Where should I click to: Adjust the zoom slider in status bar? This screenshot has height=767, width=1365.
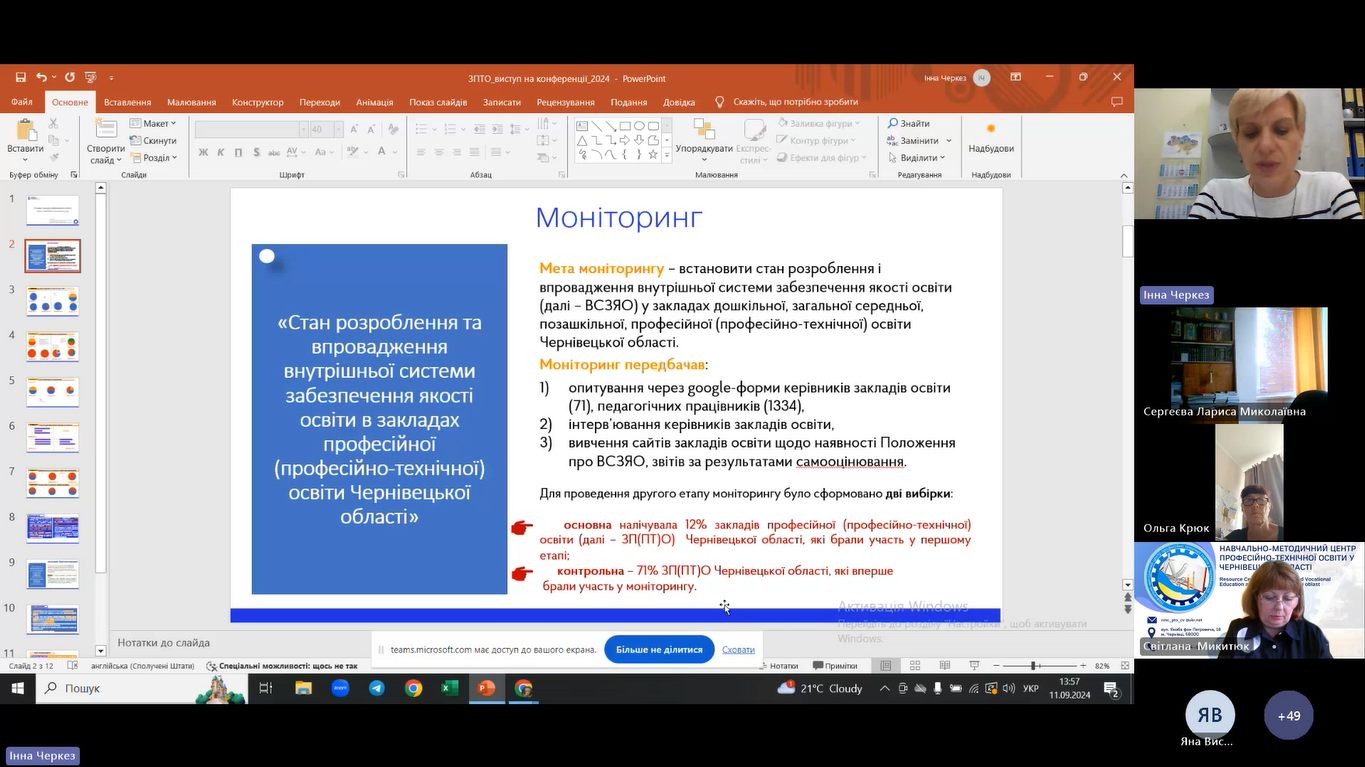tap(1033, 666)
